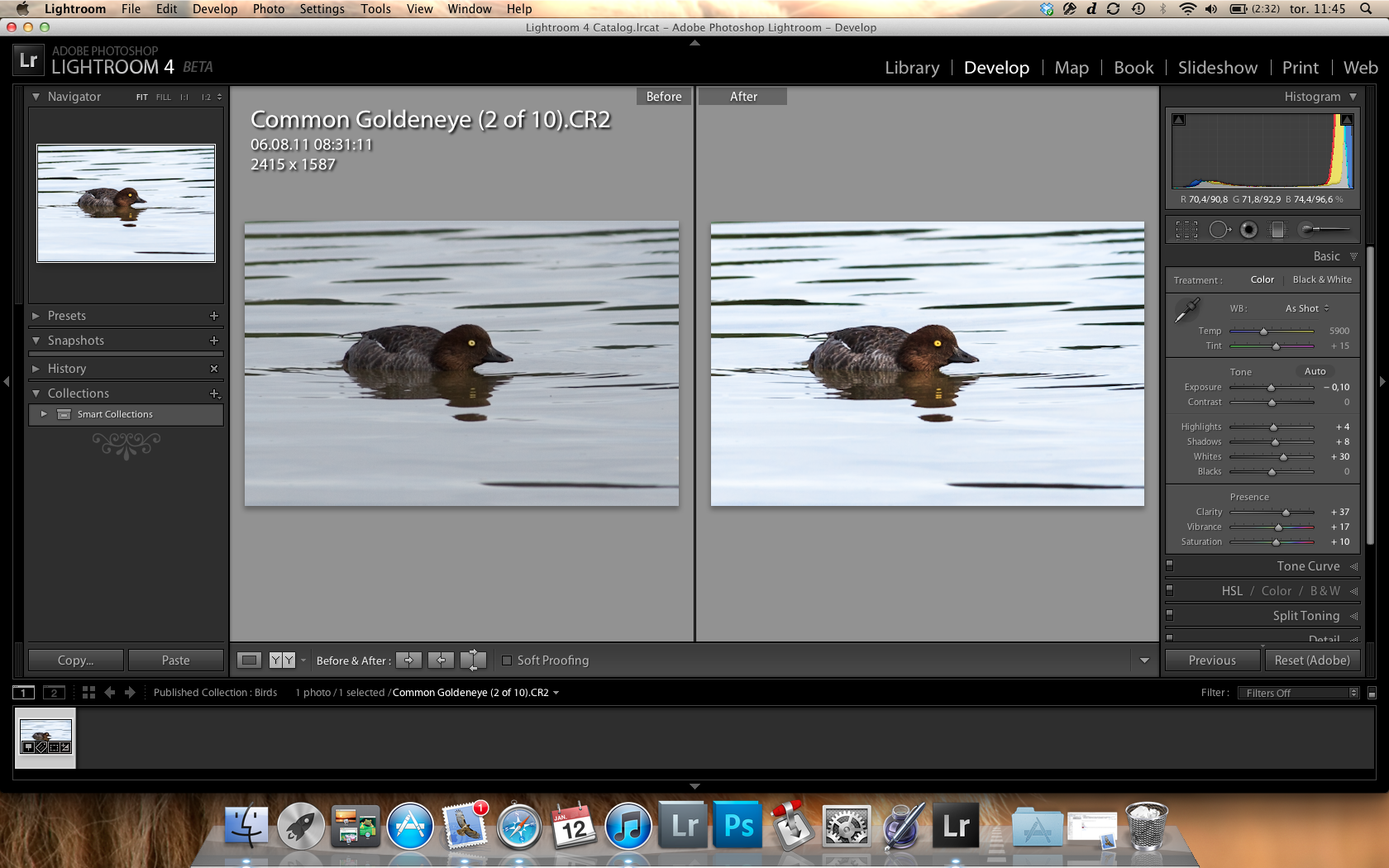Open the Print module
Screen dimensions: 1389x868
tap(1301, 68)
